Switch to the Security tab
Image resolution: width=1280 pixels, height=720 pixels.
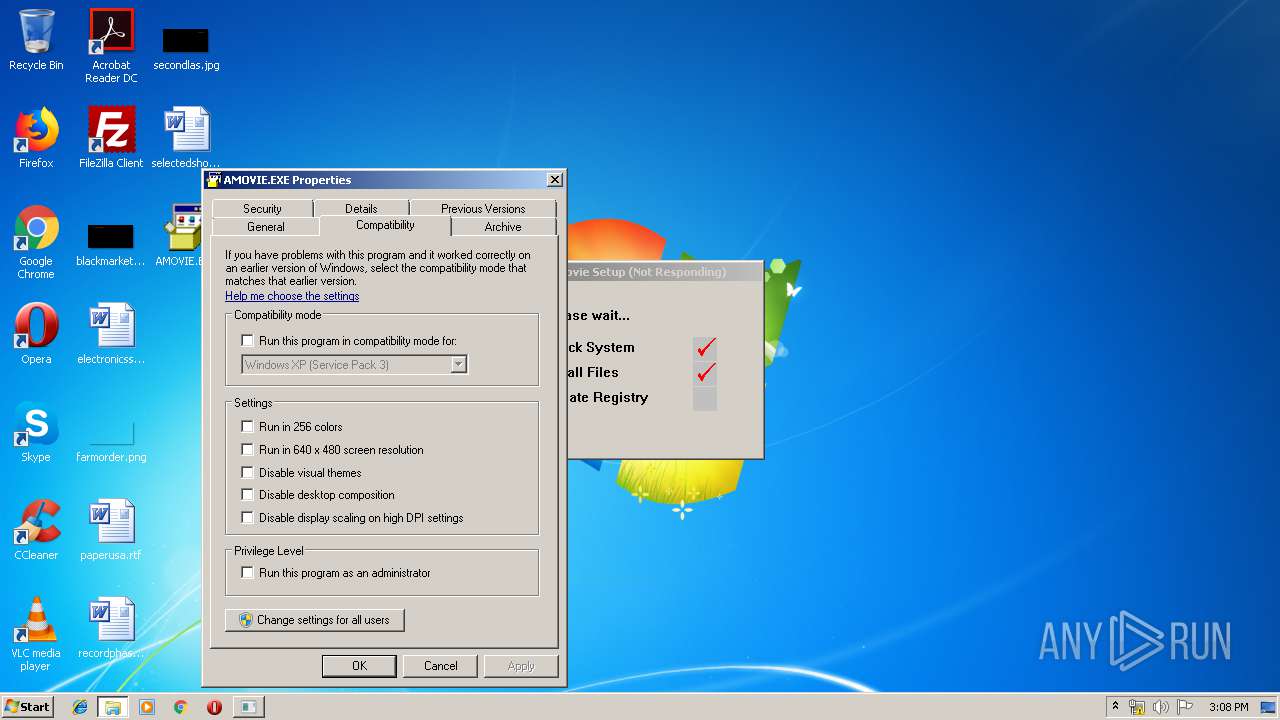262,209
